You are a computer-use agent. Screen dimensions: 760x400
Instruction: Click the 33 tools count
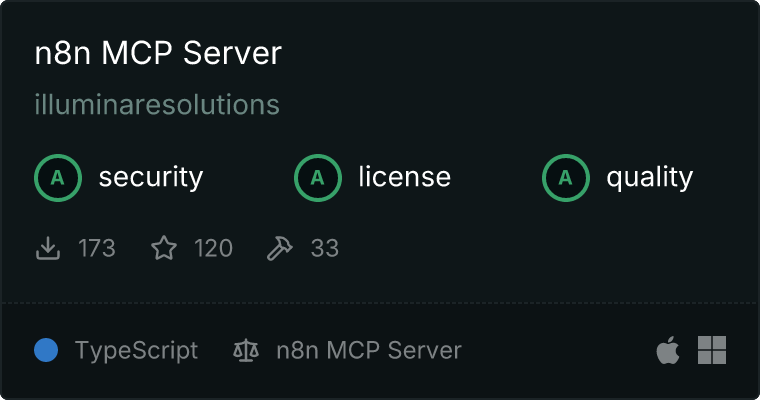point(324,248)
